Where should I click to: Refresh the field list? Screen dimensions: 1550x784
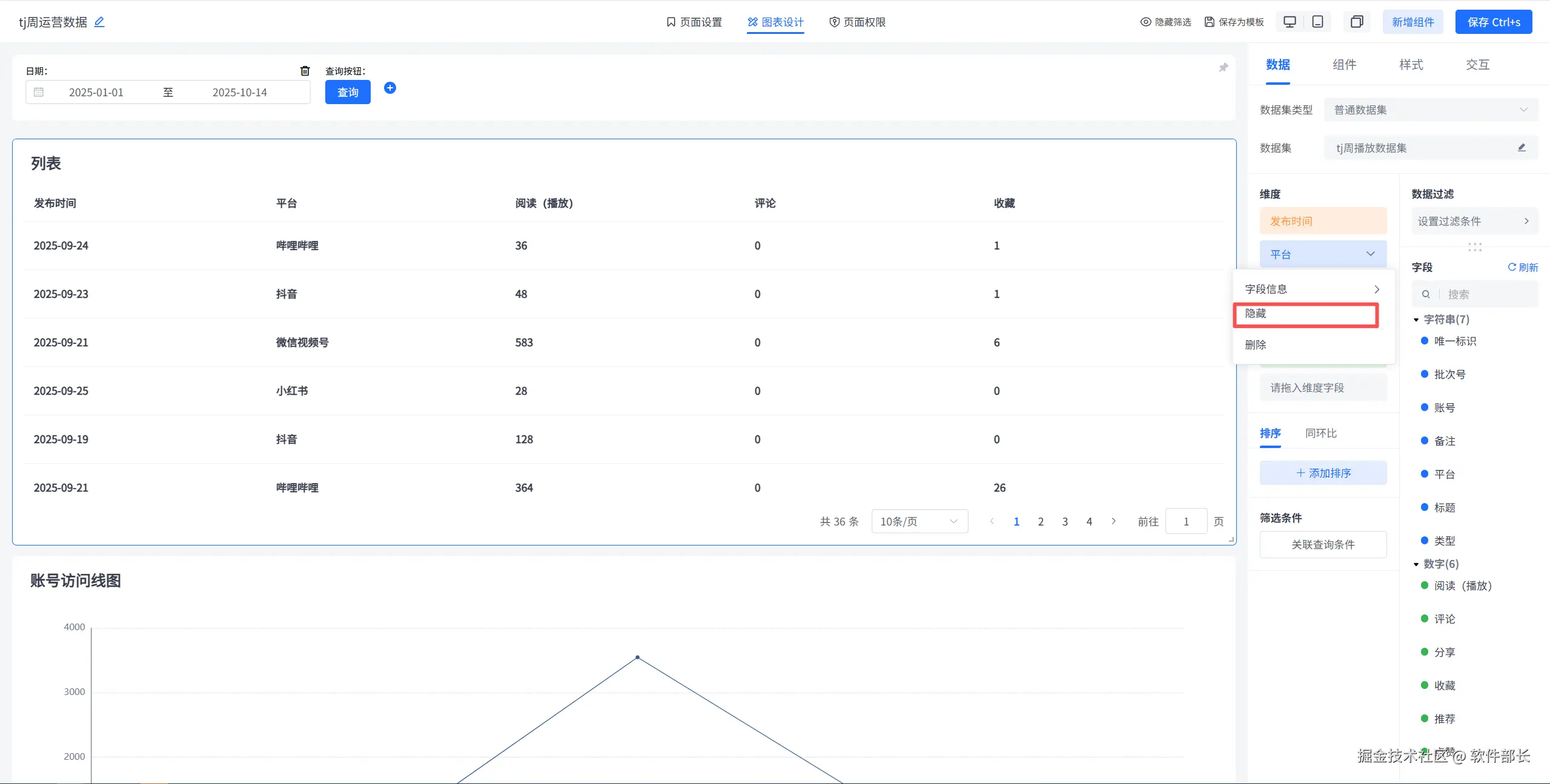[1523, 267]
